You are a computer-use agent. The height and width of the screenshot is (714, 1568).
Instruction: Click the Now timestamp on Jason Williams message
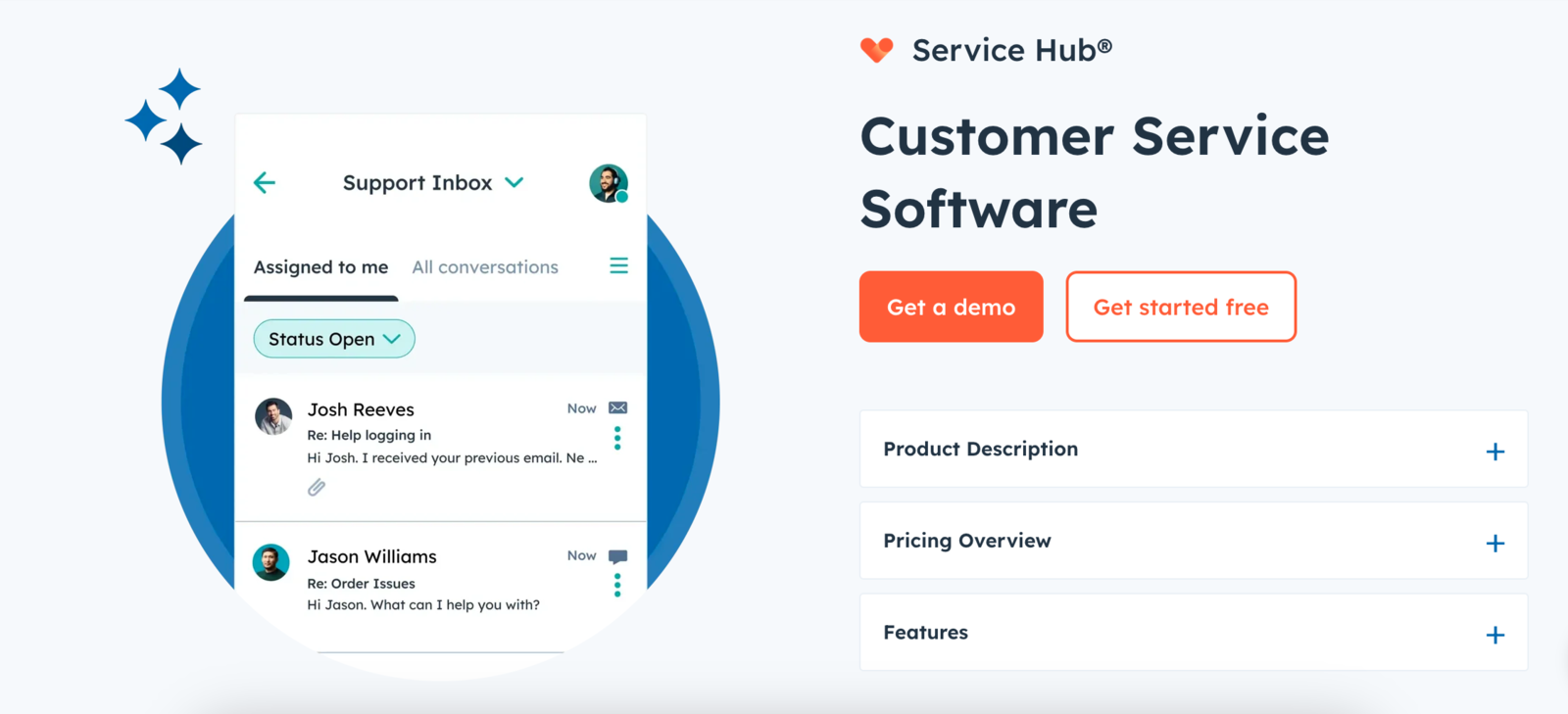point(581,555)
